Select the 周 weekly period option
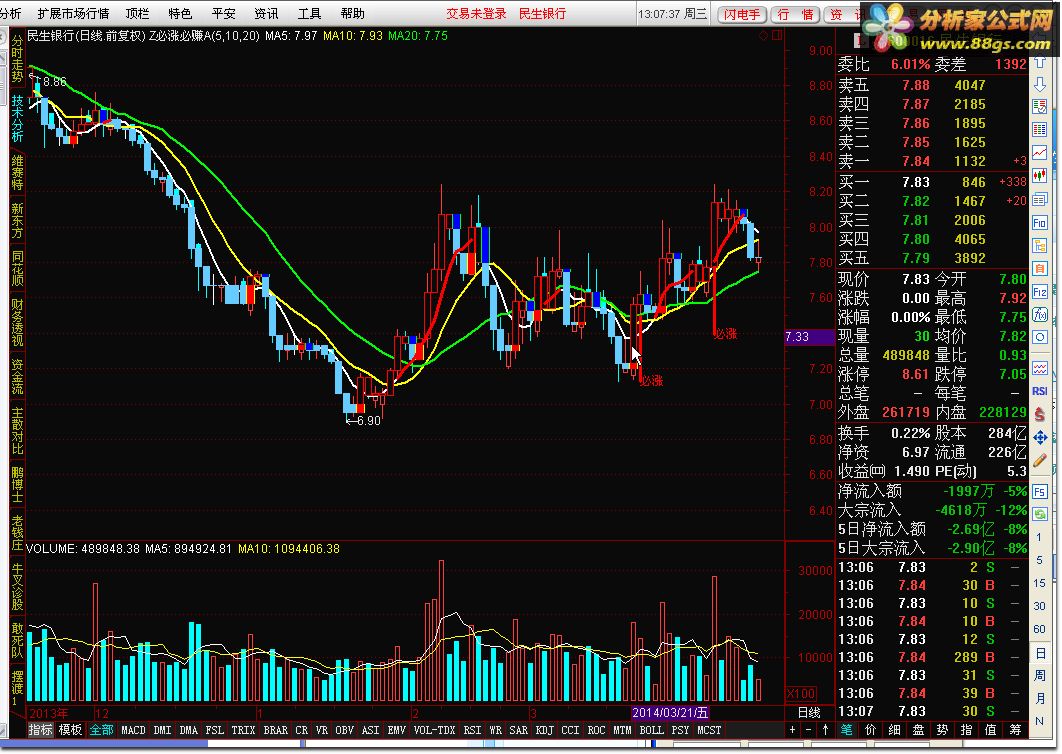The height and width of the screenshot is (754, 1062). (1040, 676)
